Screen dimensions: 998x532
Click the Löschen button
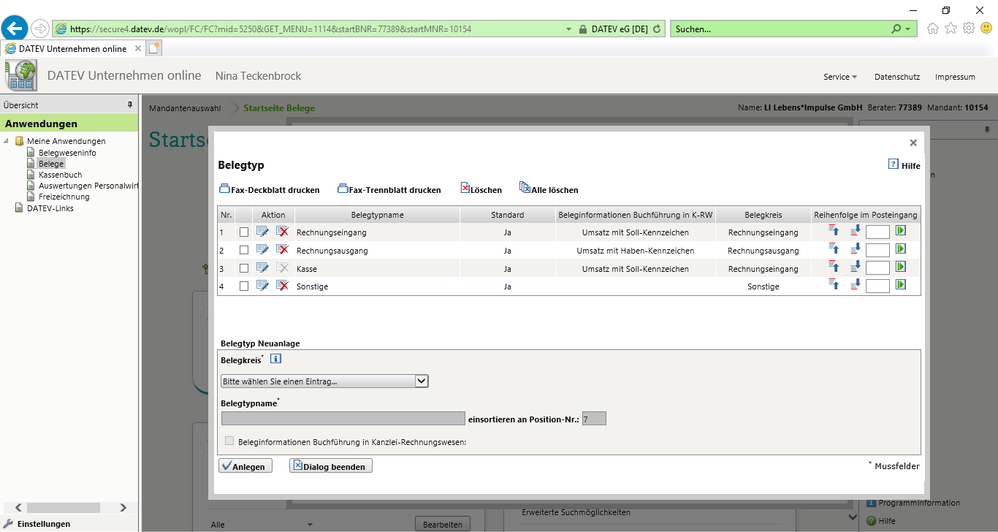[481, 189]
